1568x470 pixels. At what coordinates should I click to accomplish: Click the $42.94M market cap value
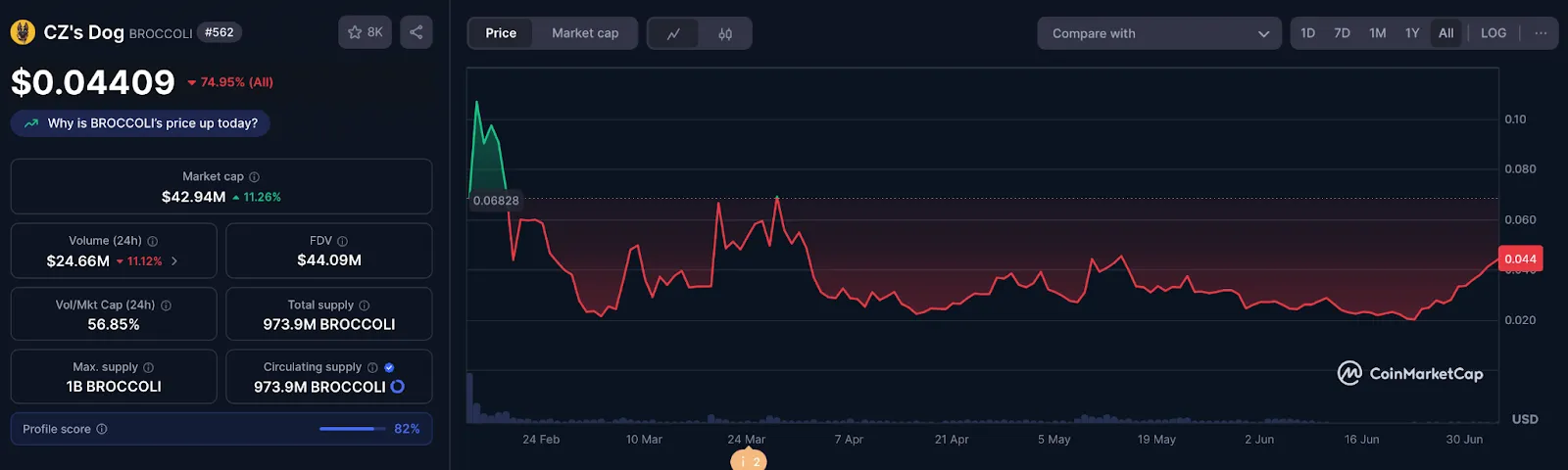(x=193, y=197)
